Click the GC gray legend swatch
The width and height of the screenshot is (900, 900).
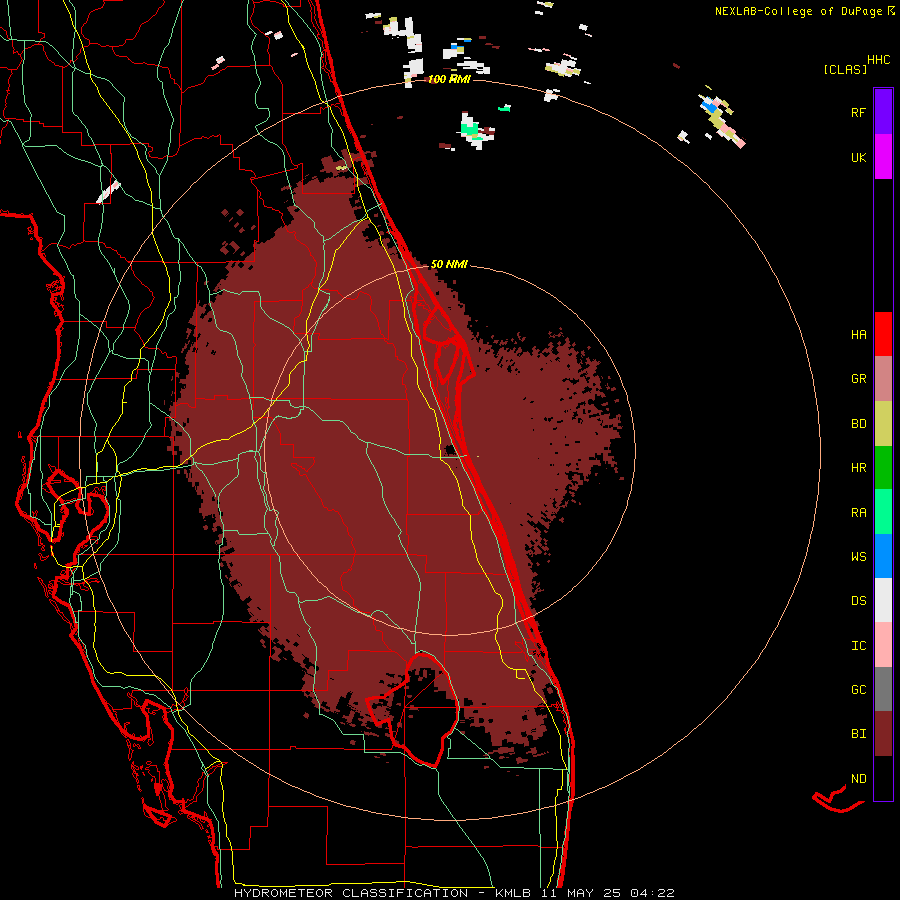(883, 689)
